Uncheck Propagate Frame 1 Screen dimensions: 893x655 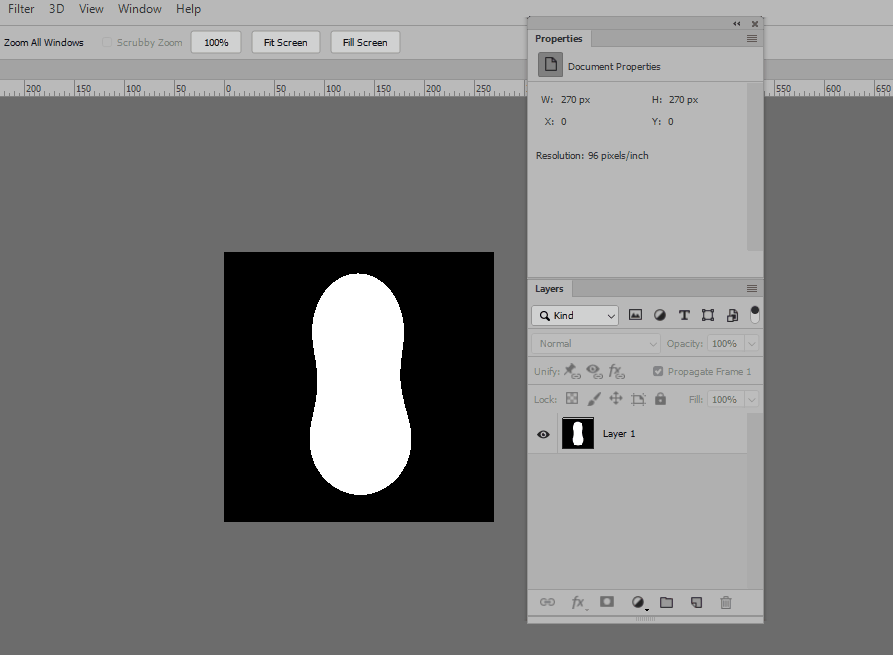click(x=658, y=371)
